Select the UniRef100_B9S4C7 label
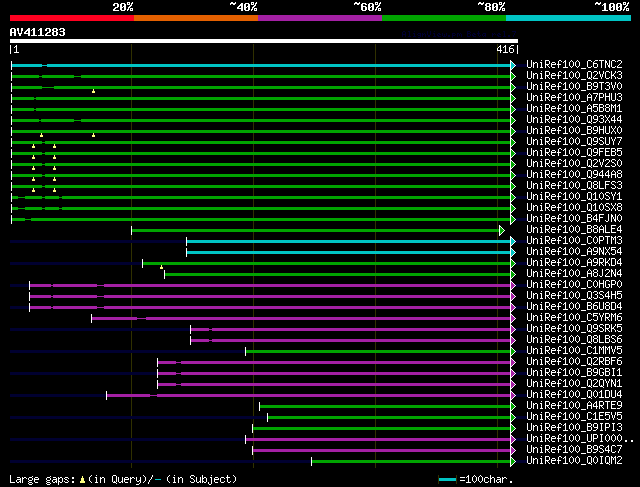The width and height of the screenshot is (640, 487). [574, 450]
